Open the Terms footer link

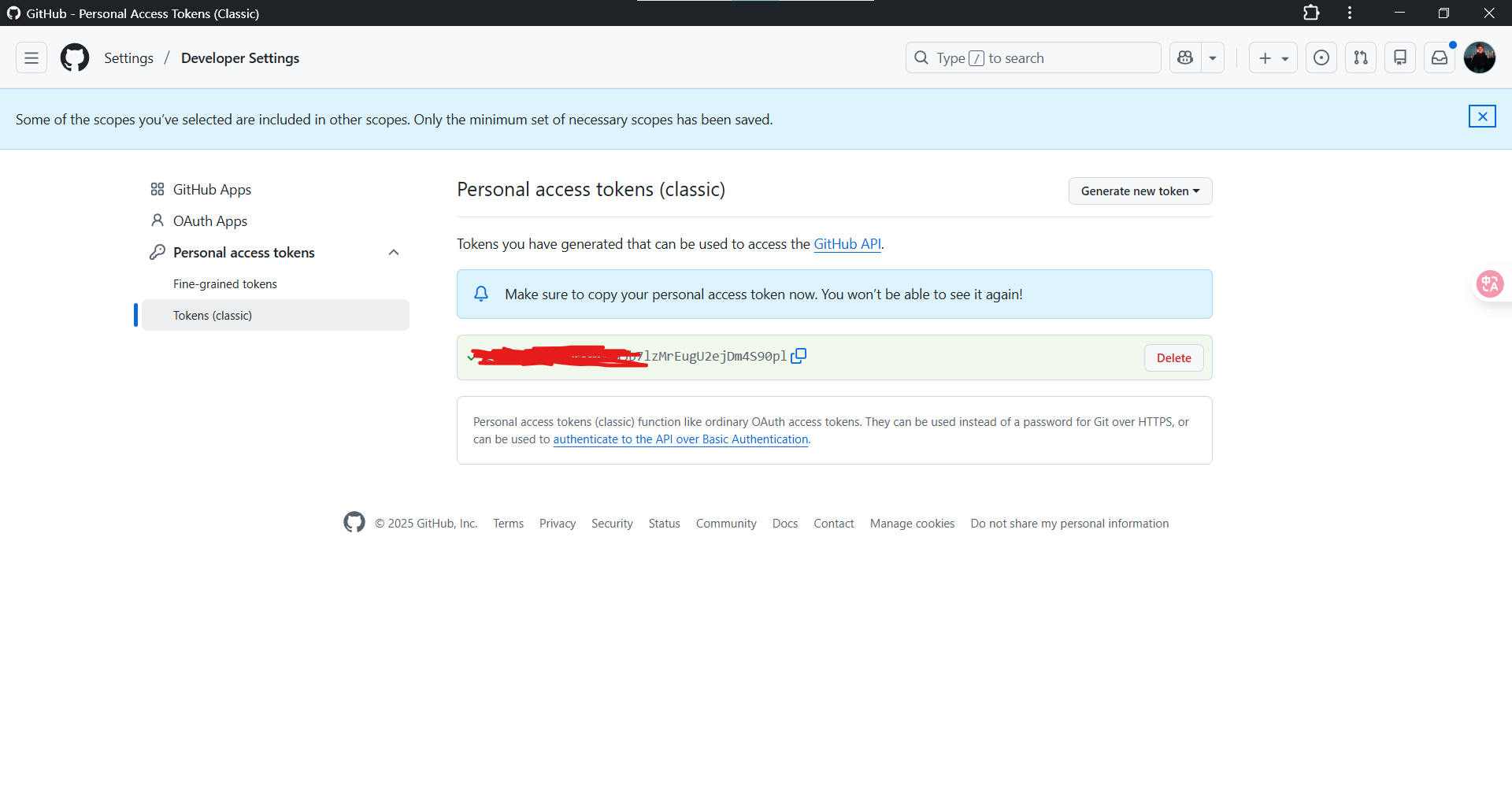(x=508, y=524)
